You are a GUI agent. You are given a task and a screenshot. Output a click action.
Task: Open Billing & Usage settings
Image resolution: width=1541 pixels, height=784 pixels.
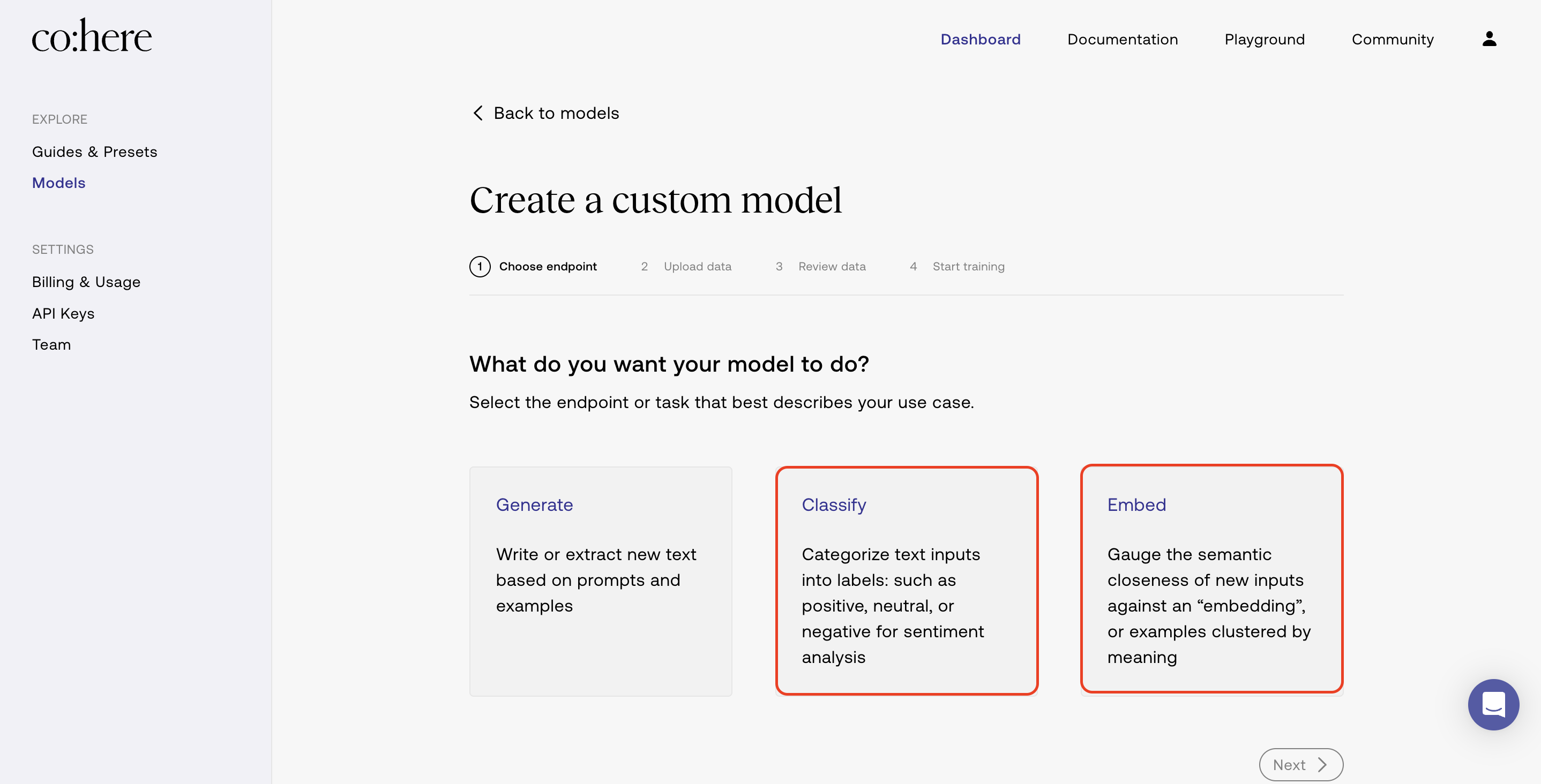pyautogui.click(x=86, y=282)
